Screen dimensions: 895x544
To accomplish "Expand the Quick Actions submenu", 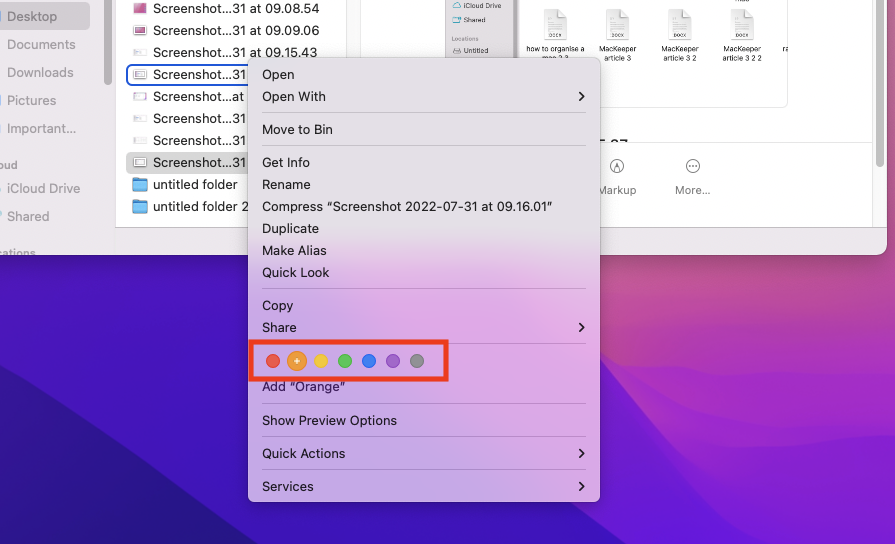I will pyautogui.click(x=424, y=454).
